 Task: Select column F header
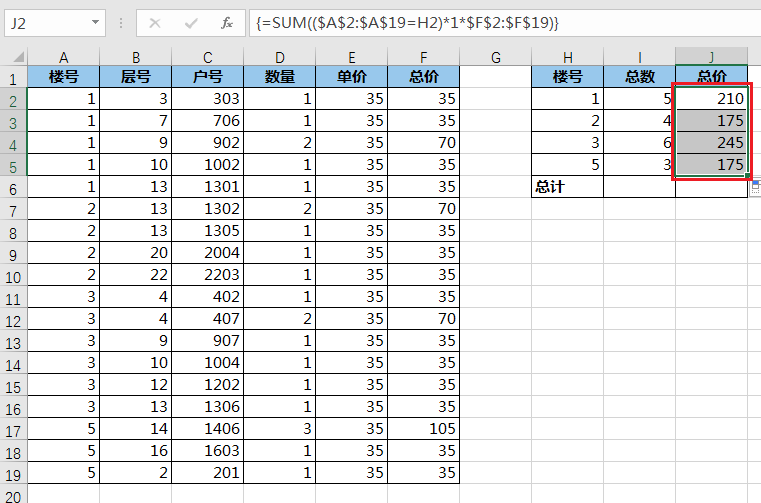click(423, 57)
